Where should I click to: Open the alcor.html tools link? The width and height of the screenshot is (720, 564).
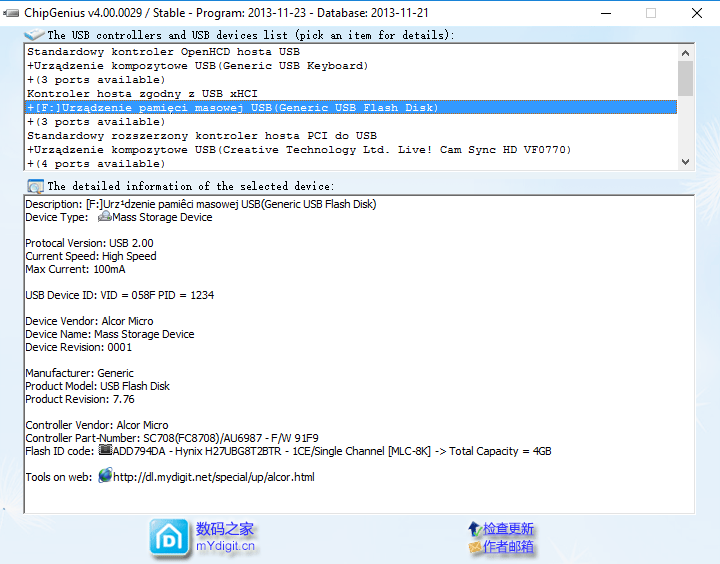pos(214,477)
